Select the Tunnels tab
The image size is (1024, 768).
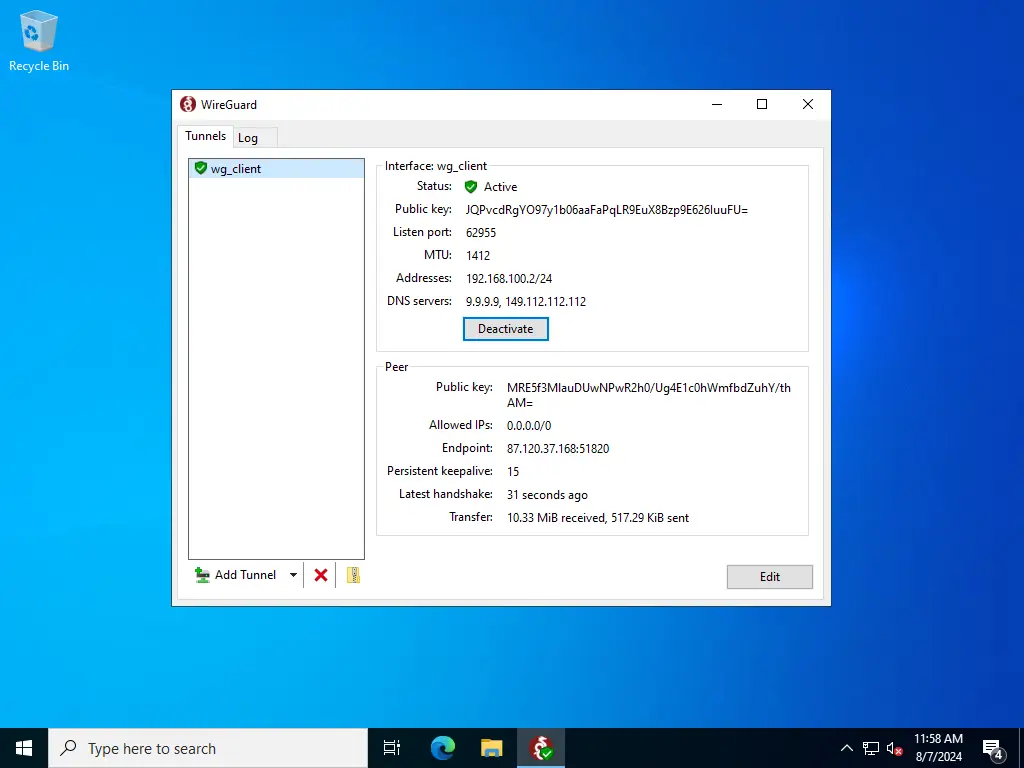[x=205, y=136]
